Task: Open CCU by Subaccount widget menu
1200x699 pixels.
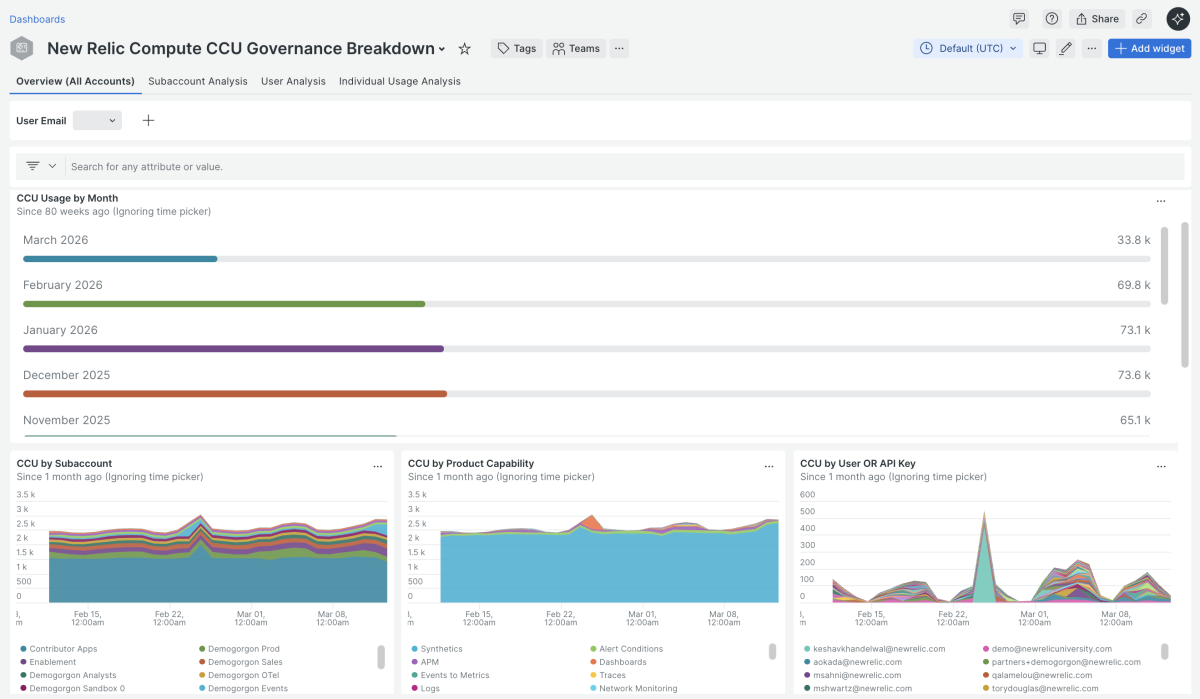Action: pos(377,466)
